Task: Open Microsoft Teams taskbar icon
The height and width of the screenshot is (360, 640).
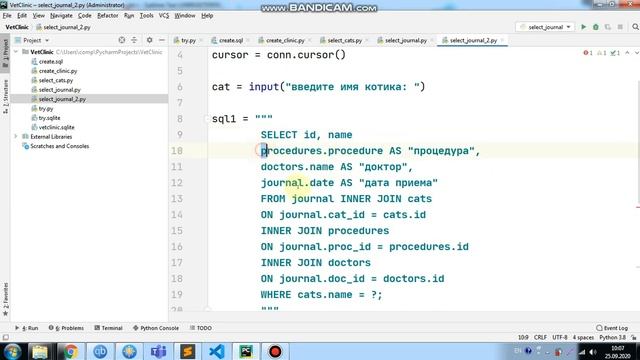Action: click(x=158, y=351)
